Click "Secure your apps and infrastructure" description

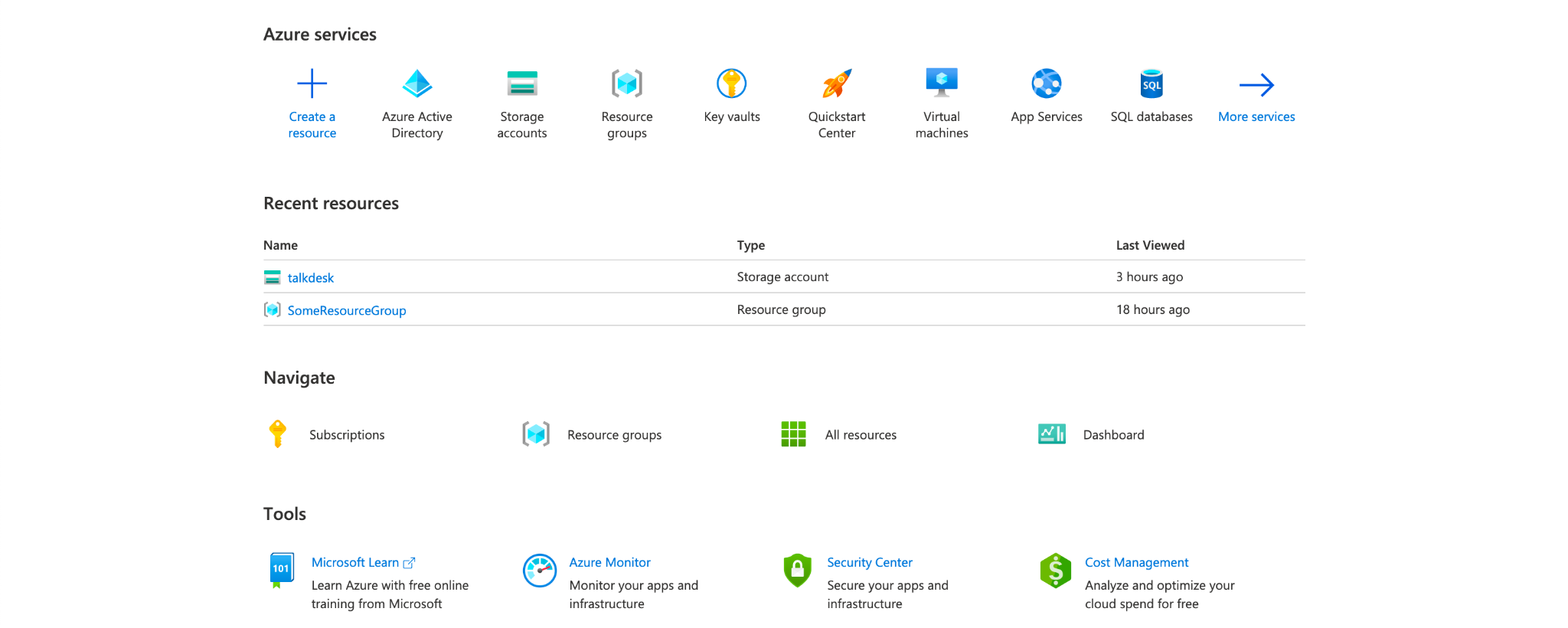pos(887,594)
